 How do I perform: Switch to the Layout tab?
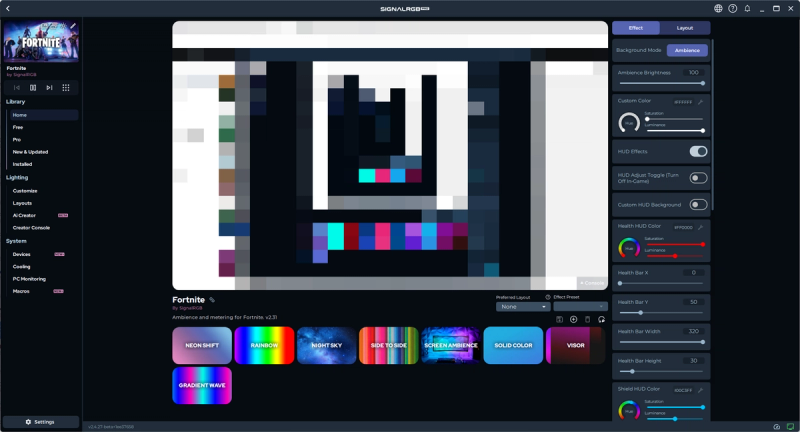(684, 28)
